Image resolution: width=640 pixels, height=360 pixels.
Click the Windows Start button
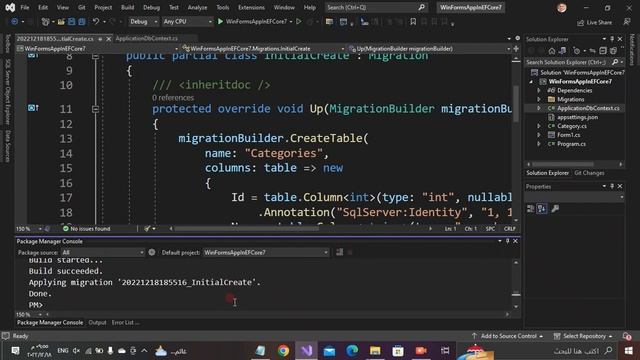(629, 351)
